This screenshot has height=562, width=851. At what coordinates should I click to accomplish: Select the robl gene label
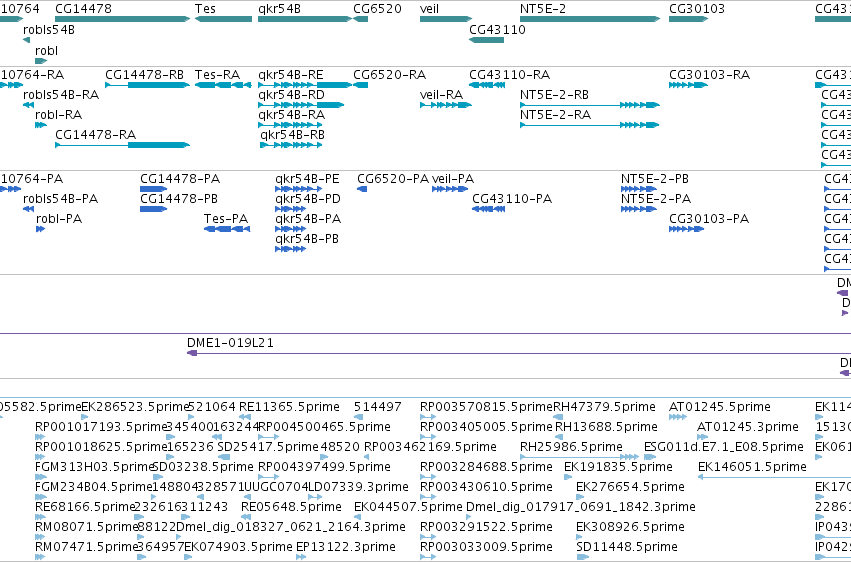click(46, 50)
